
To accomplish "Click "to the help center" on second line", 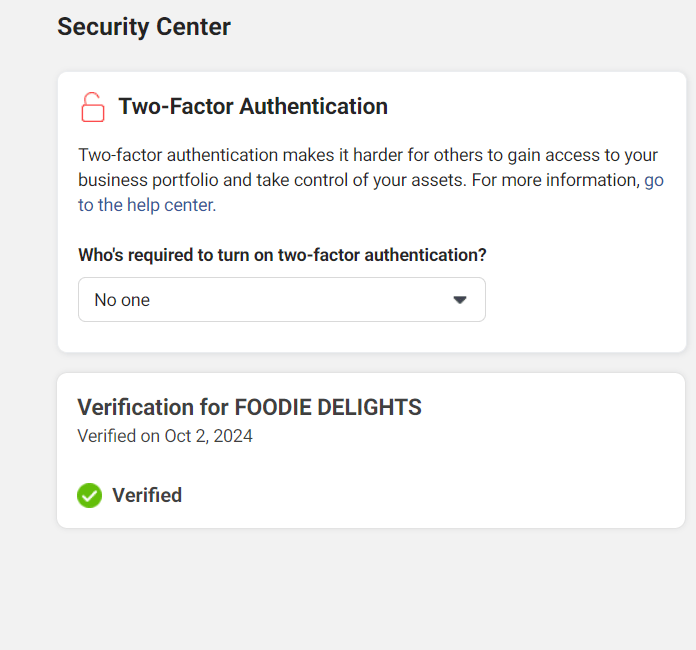I will [146, 205].
